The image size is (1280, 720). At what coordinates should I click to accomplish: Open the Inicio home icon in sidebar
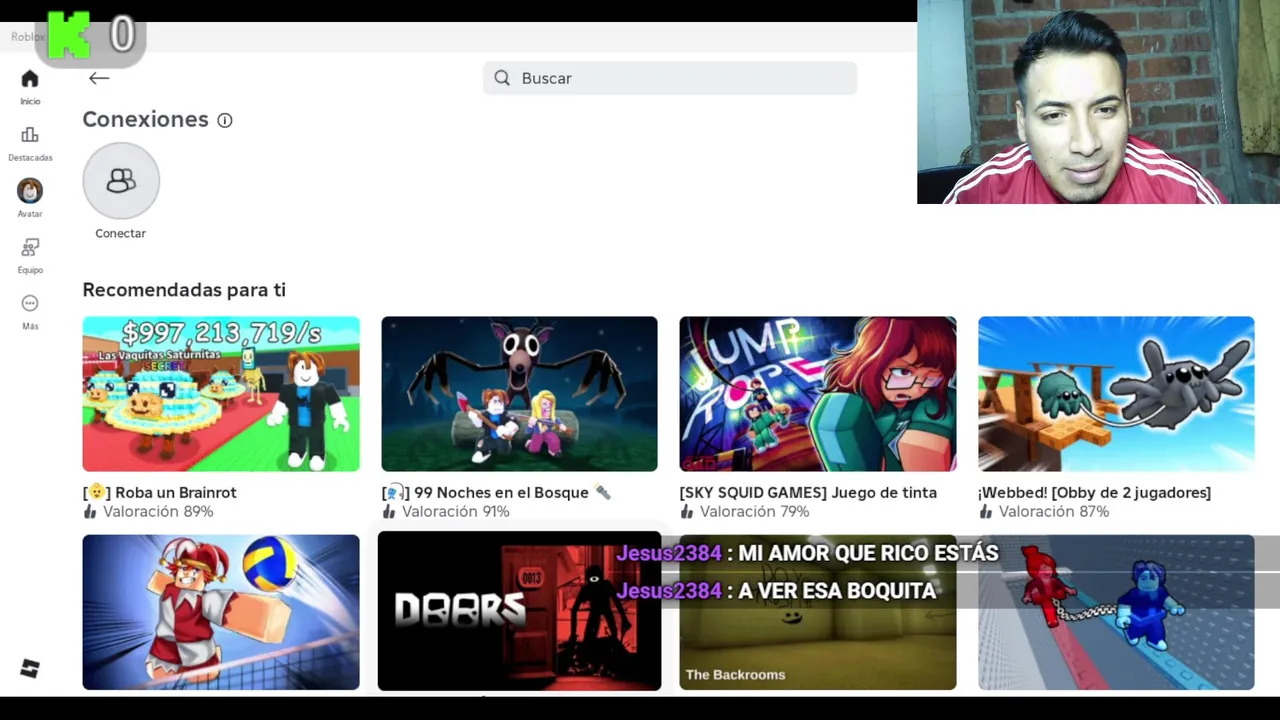click(x=30, y=79)
